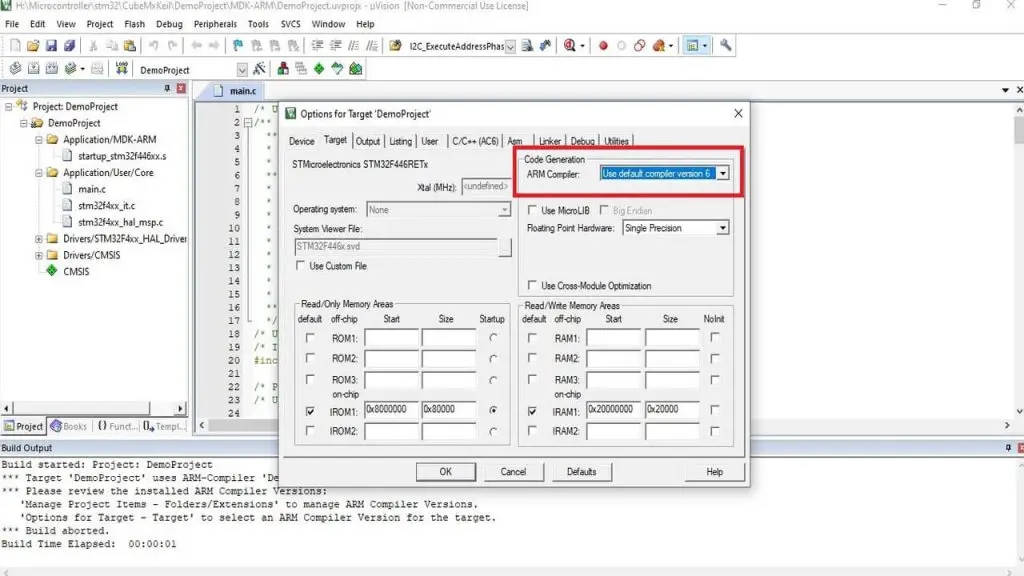
Task: Click the IROM1 Start address field
Action: pyautogui.click(x=391, y=409)
